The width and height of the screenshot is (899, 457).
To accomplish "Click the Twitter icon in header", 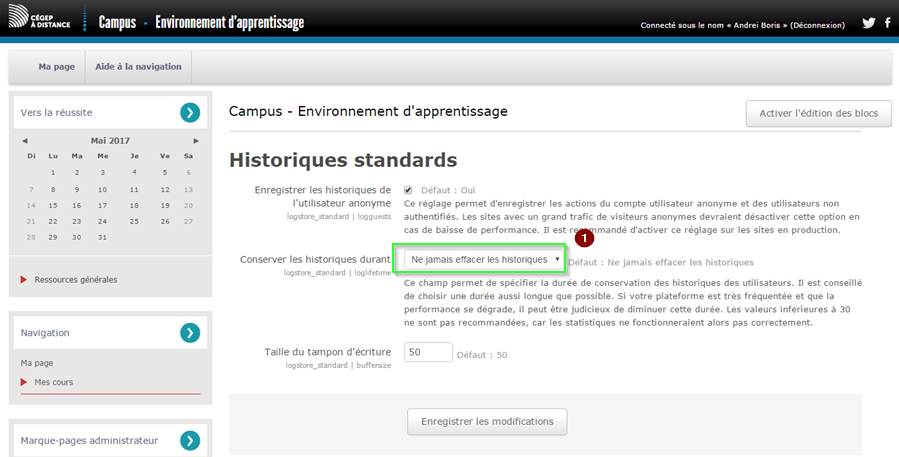I will (868, 23).
